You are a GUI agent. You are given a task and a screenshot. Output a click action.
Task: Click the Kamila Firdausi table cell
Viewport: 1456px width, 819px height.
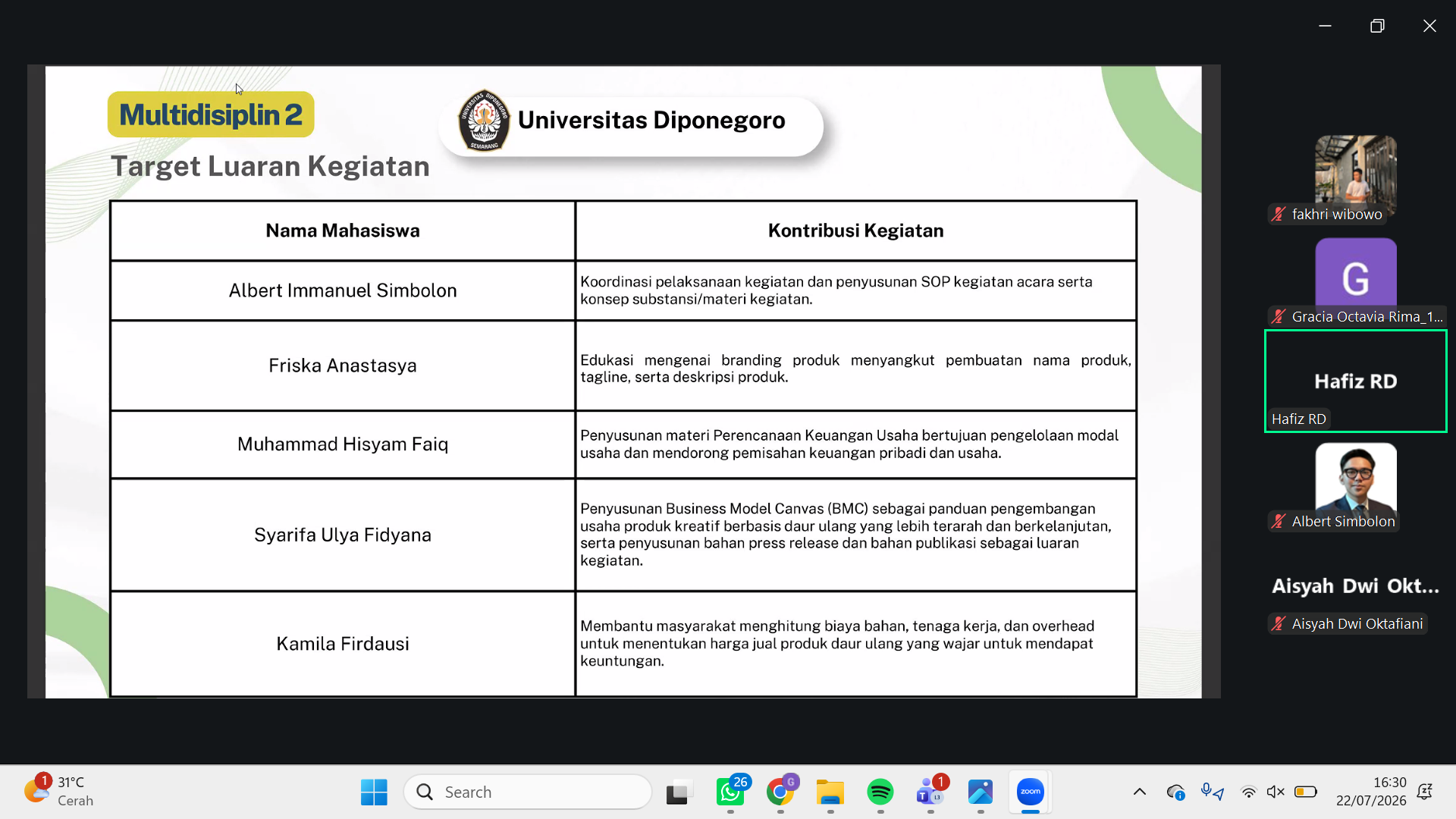(343, 644)
